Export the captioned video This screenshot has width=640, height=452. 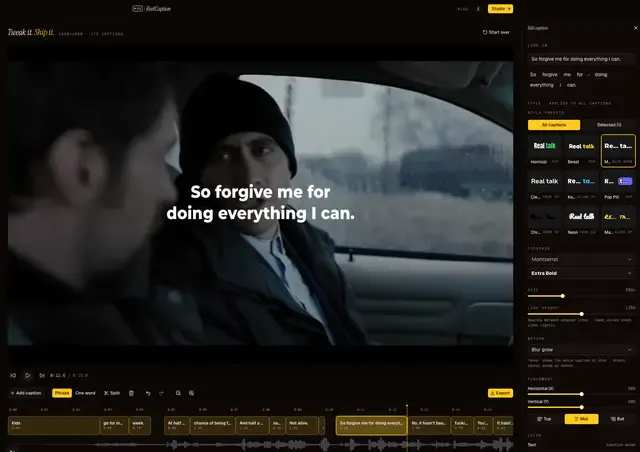tap(500, 393)
